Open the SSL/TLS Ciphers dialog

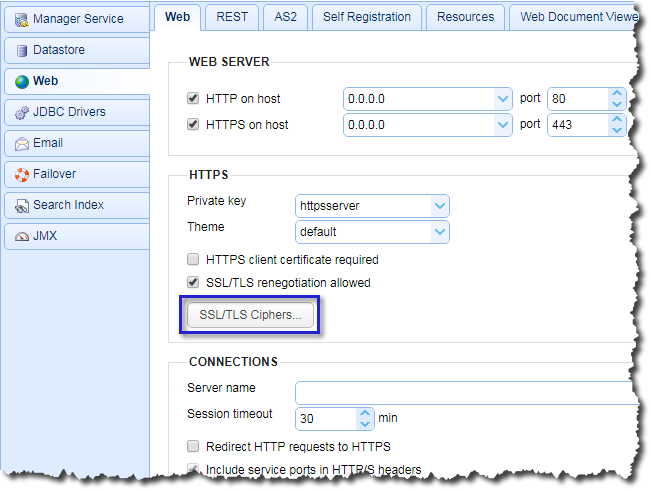point(250,315)
